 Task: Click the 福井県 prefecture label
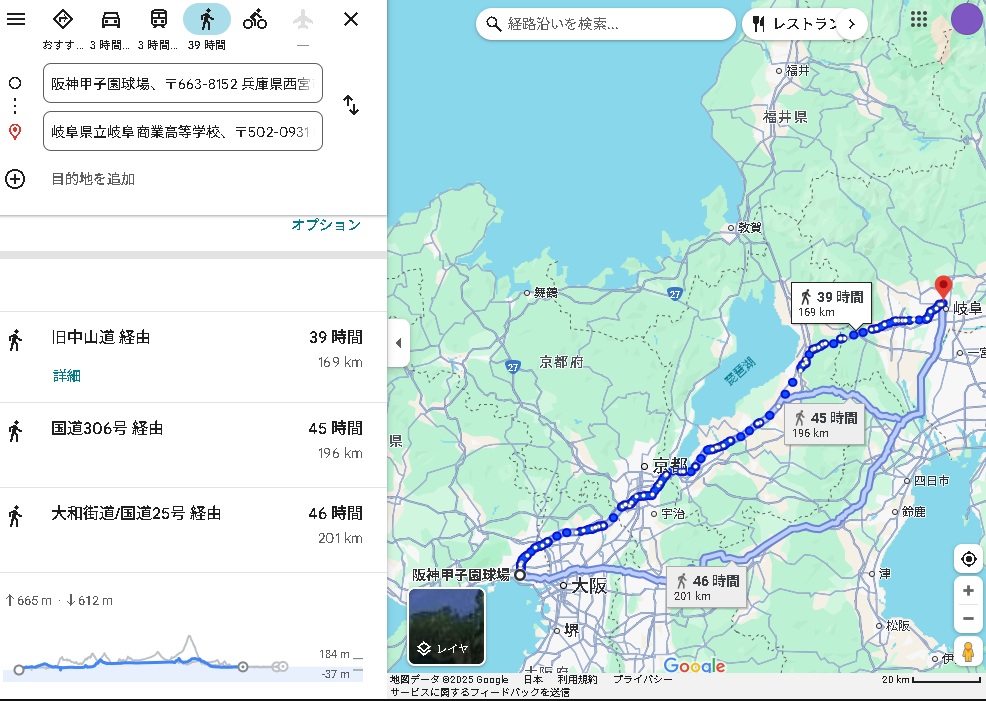[x=785, y=116]
